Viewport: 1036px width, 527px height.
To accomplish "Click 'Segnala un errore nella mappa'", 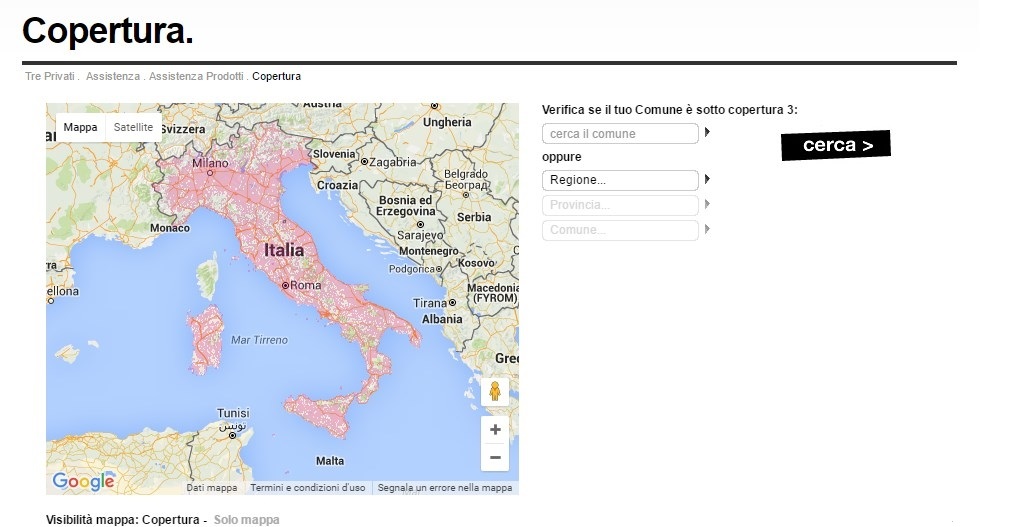I will pos(445,488).
